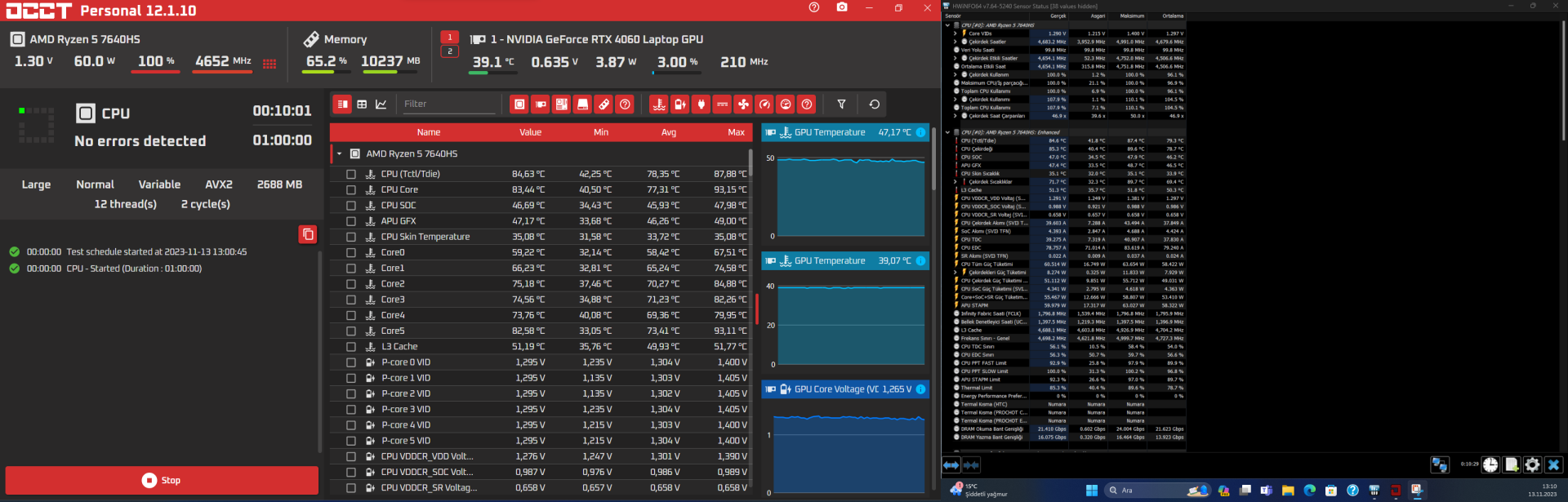Click the funnel filter icon in OCCT toolbar
The width and height of the screenshot is (1568, 502).
841,104
